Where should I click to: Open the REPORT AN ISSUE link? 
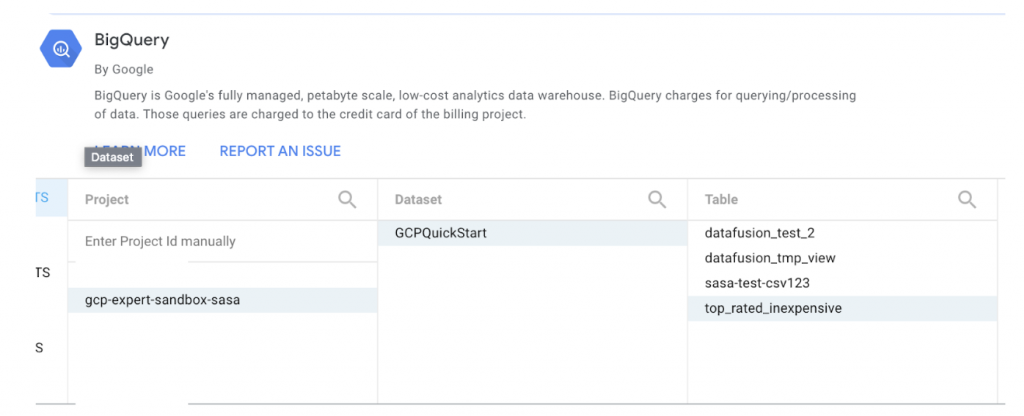(x=280, y=151)
